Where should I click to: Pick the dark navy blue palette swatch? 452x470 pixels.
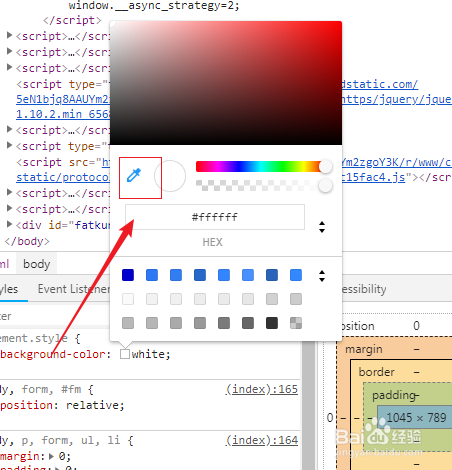point(128,275)
